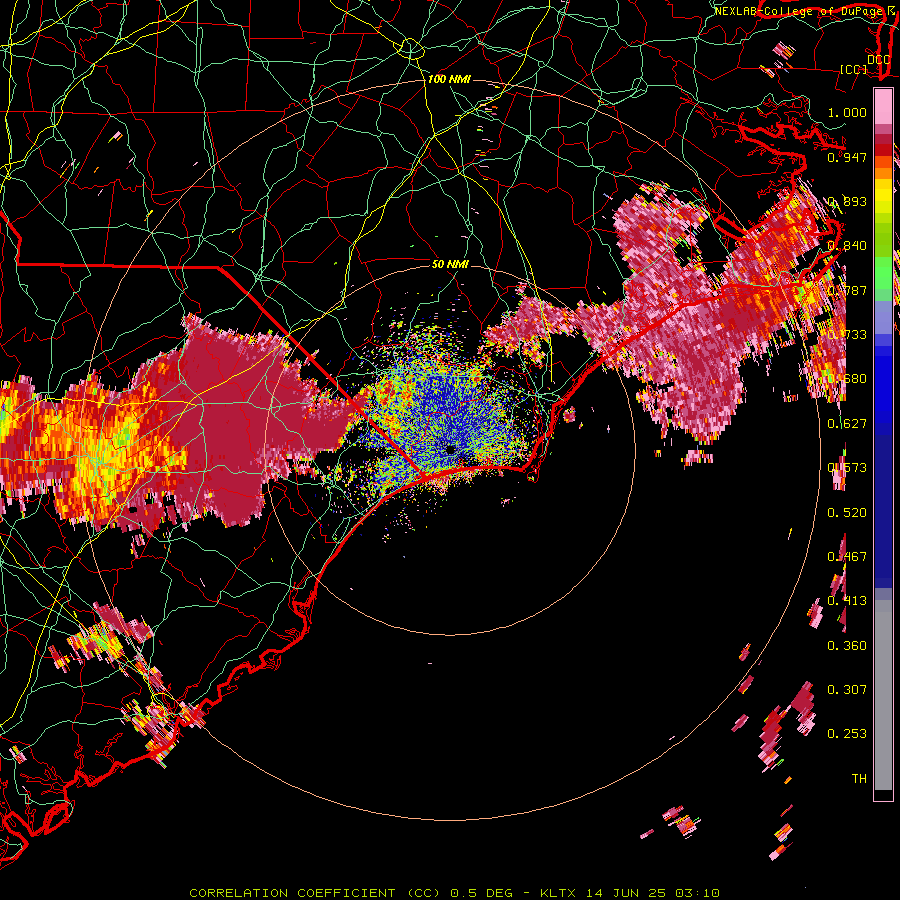Select the 0.520 scale value label
The height and width of the screenshot is (900, 900).
point(847,513)
